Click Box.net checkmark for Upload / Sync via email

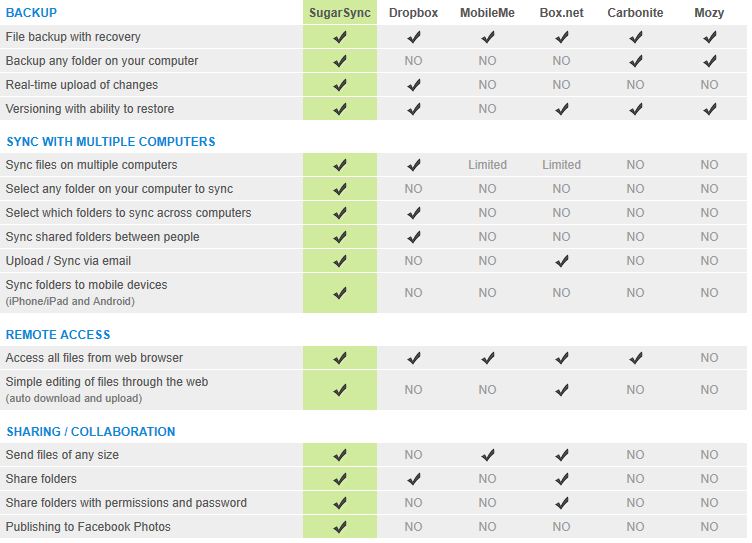(561, 261)
